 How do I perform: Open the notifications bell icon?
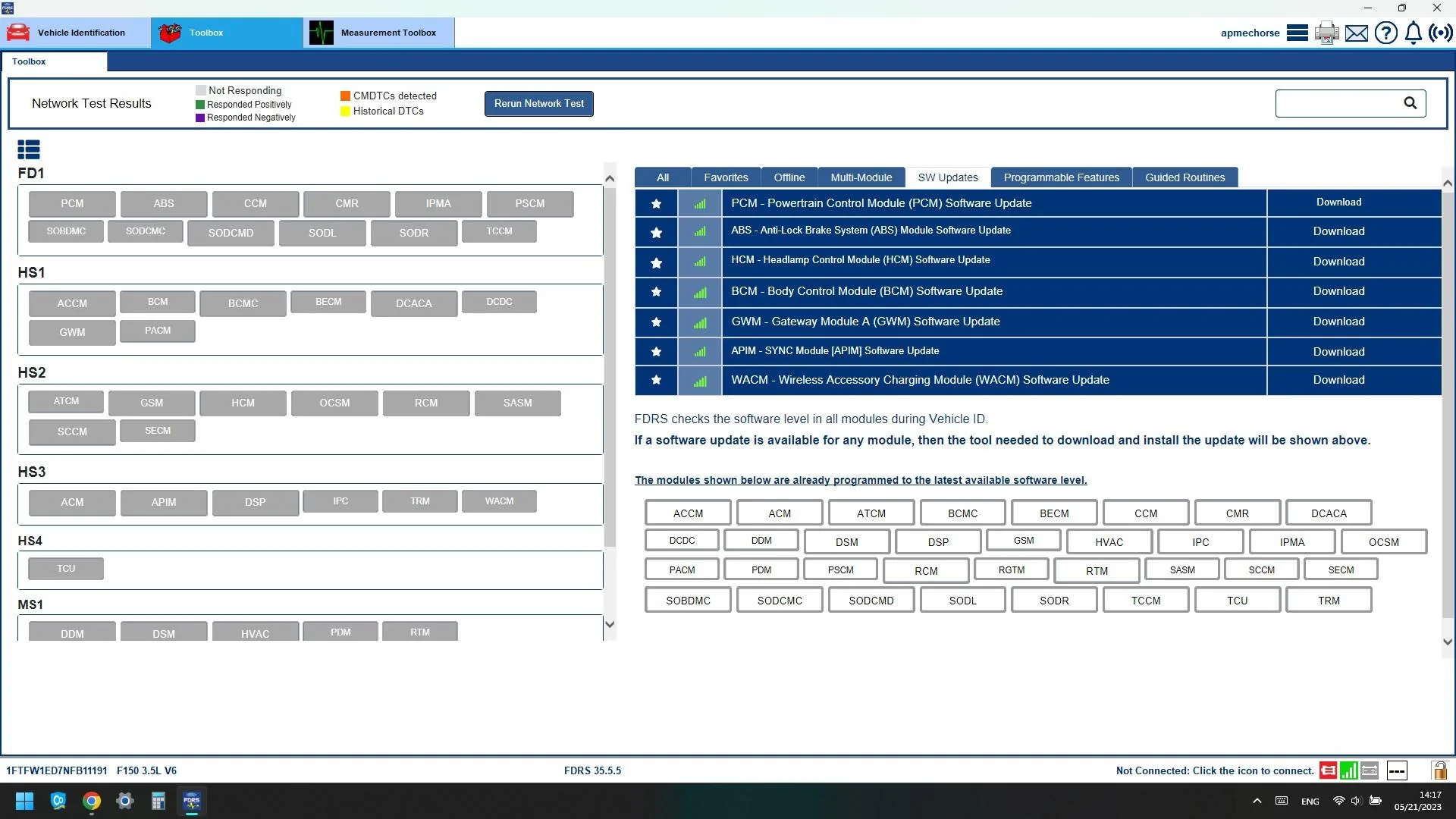pyautogui.click(x=1413, y=33)
